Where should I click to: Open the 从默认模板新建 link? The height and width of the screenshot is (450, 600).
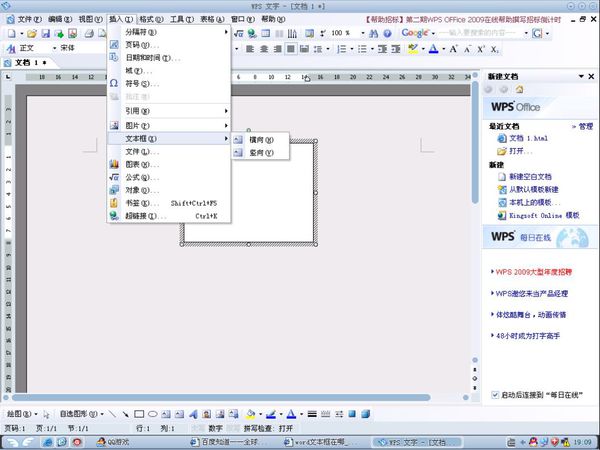pos(538,189)
